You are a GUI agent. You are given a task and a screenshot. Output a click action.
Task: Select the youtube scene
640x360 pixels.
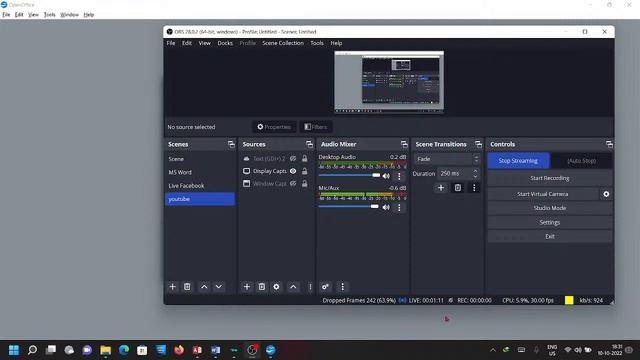pos(200,199)
